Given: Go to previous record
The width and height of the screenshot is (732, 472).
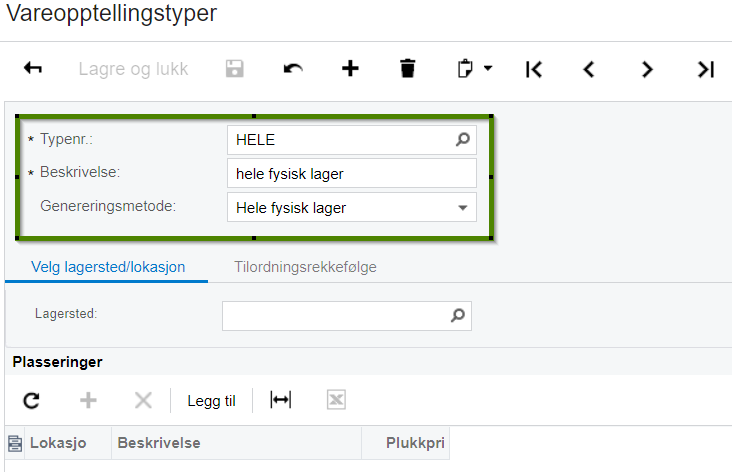Looking at the screenshot, I should coord(589,69).
